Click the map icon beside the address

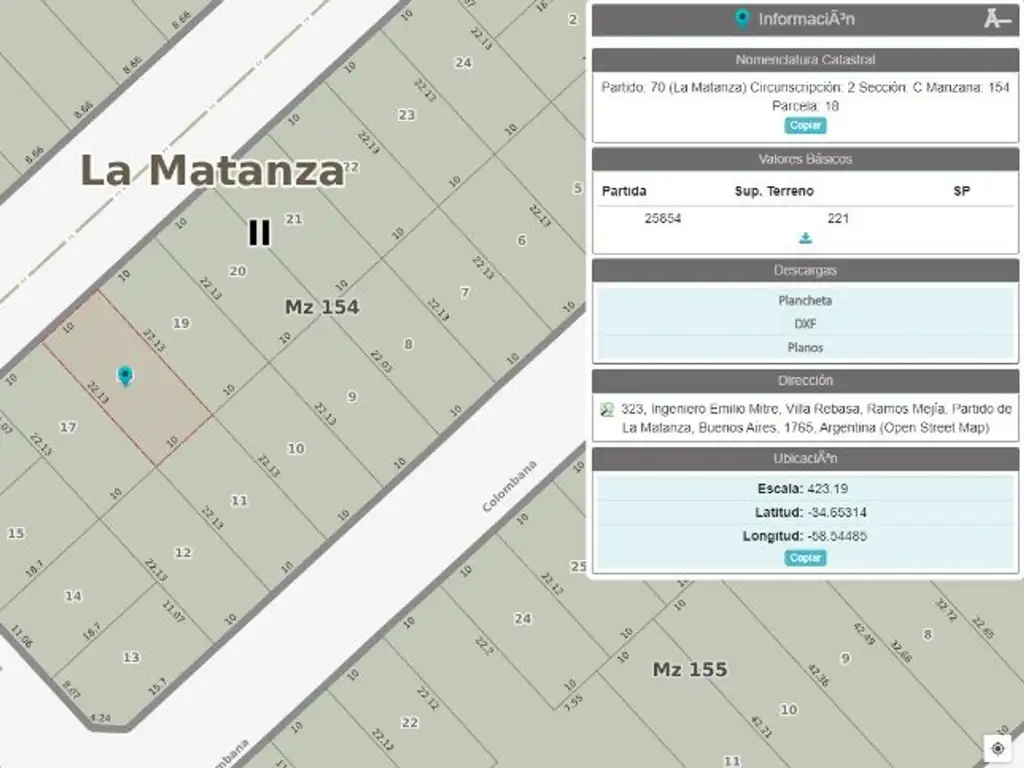click(606, 410)
